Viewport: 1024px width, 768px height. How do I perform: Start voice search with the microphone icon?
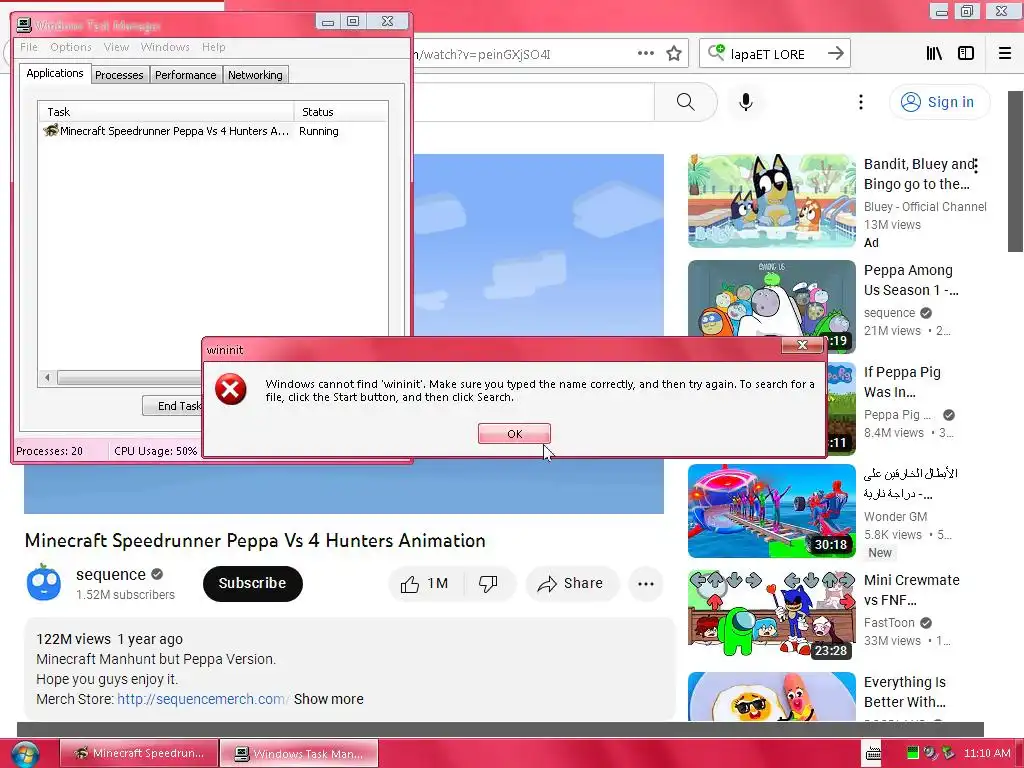click(746, 102)
